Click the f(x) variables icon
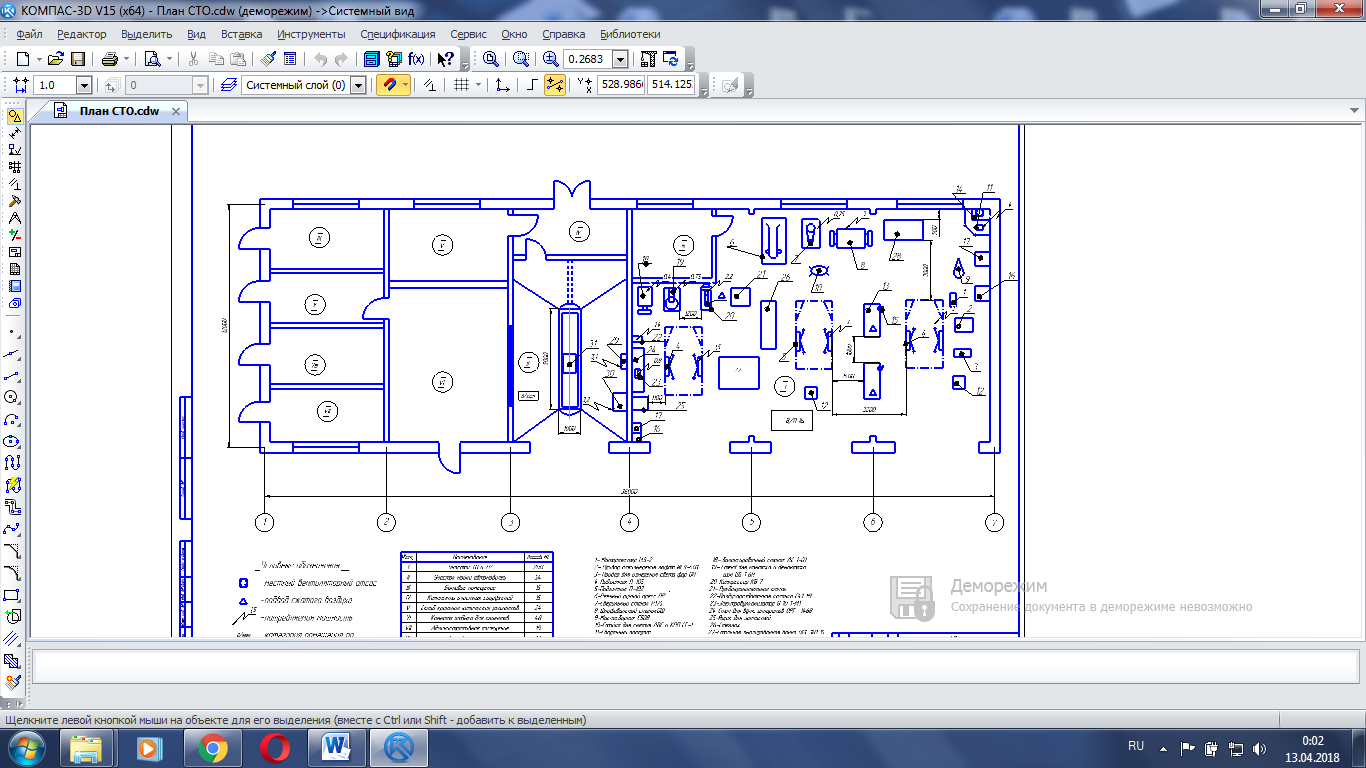Screen dimensions: 1366x768 coord(417,59)
